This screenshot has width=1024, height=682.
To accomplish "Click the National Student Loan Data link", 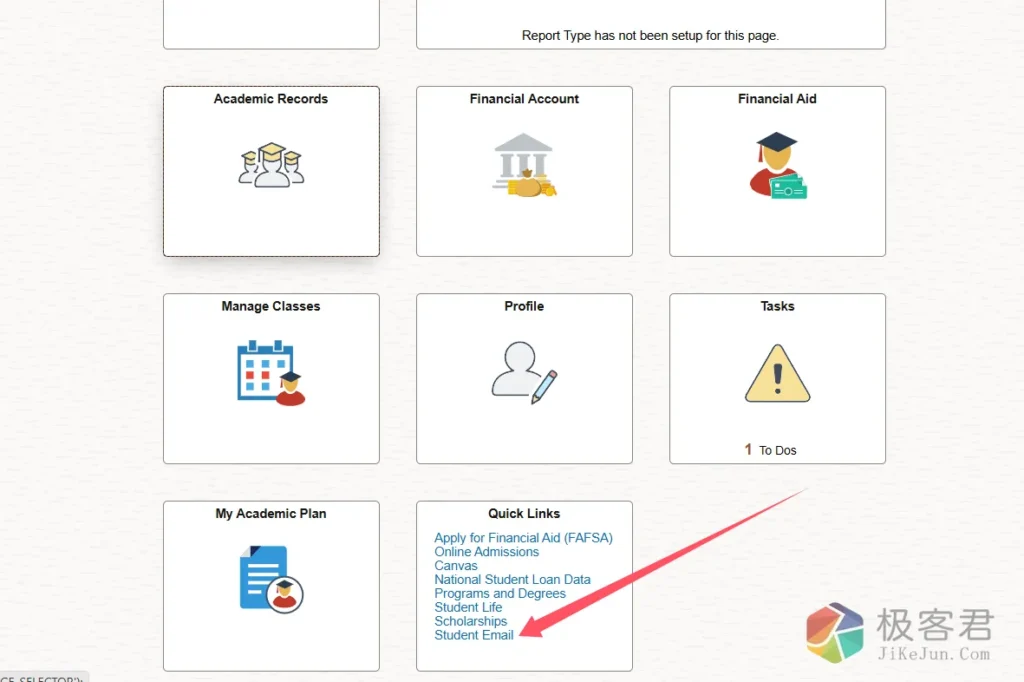I will 512,580.
